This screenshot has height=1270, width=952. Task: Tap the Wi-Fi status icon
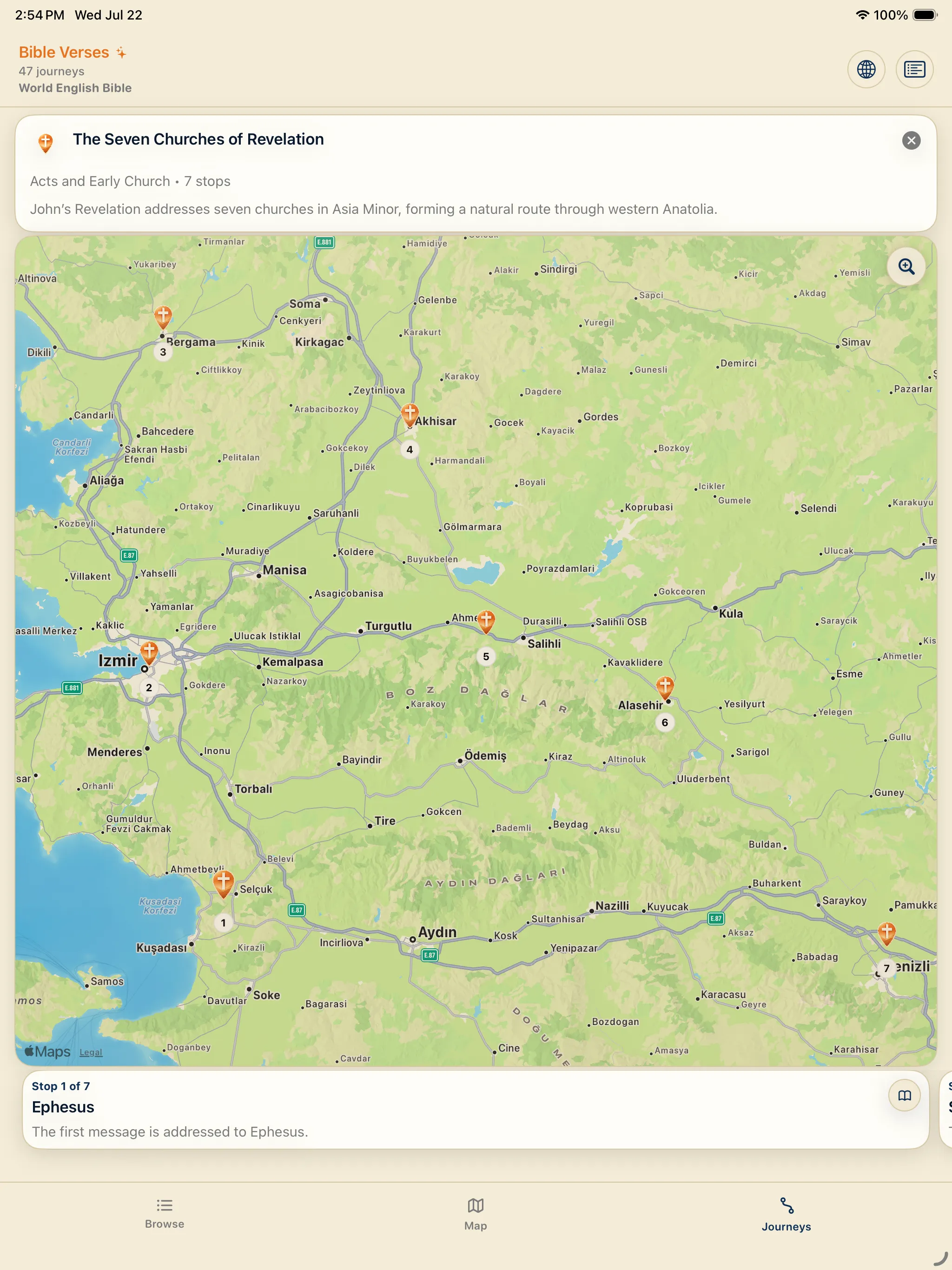(x=861, y=15)
